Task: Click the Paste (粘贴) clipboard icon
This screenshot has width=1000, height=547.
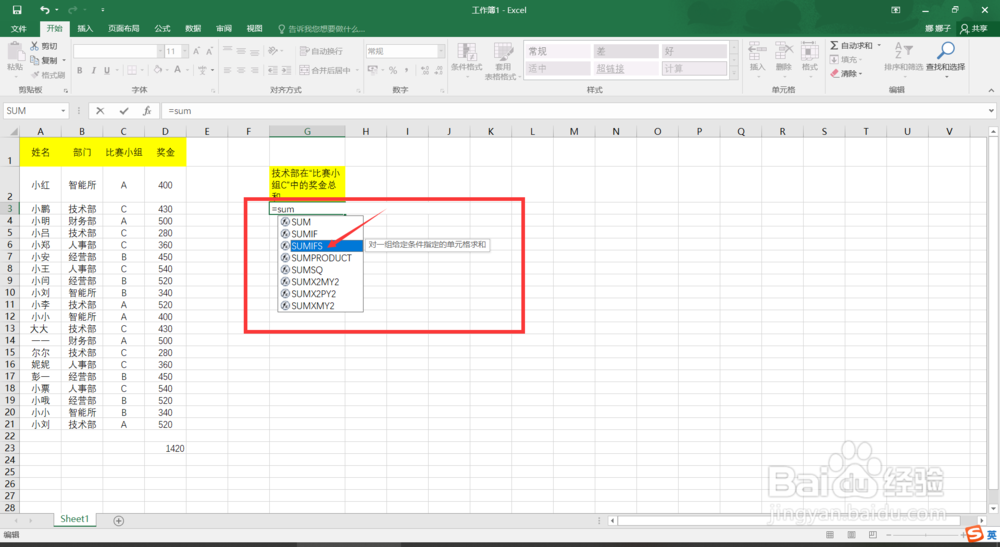Action: click(15, 52)
